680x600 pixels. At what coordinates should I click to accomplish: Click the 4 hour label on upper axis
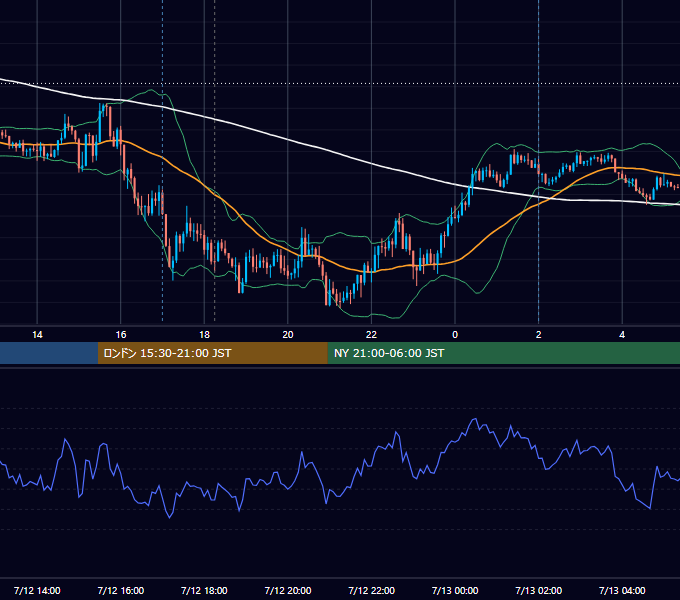622,335
